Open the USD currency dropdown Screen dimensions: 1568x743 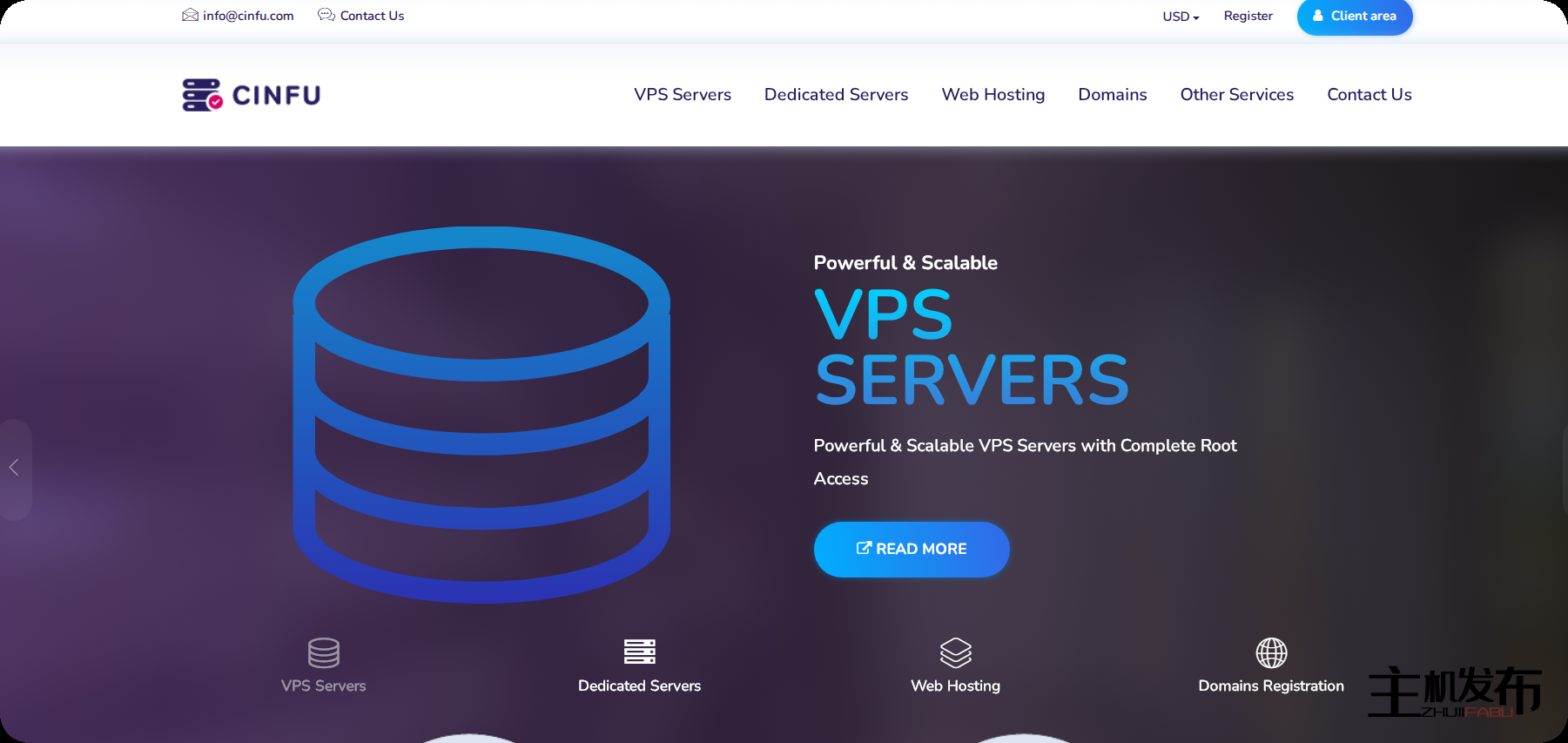pyautogui.click(x=1180, y=17)
